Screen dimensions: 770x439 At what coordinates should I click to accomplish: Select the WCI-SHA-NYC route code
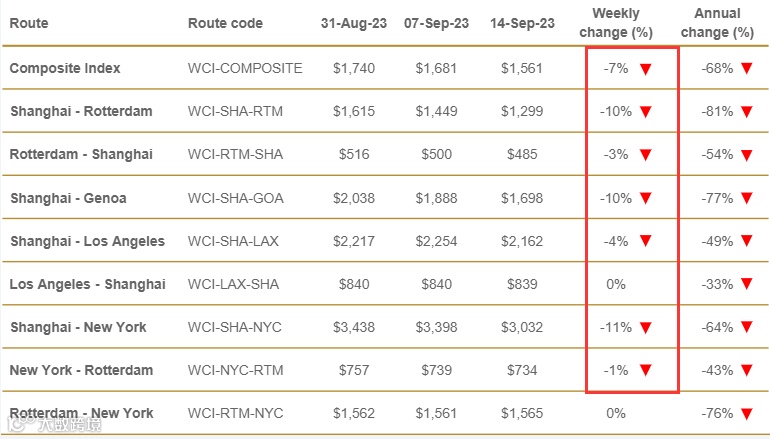tap(235, 328)
